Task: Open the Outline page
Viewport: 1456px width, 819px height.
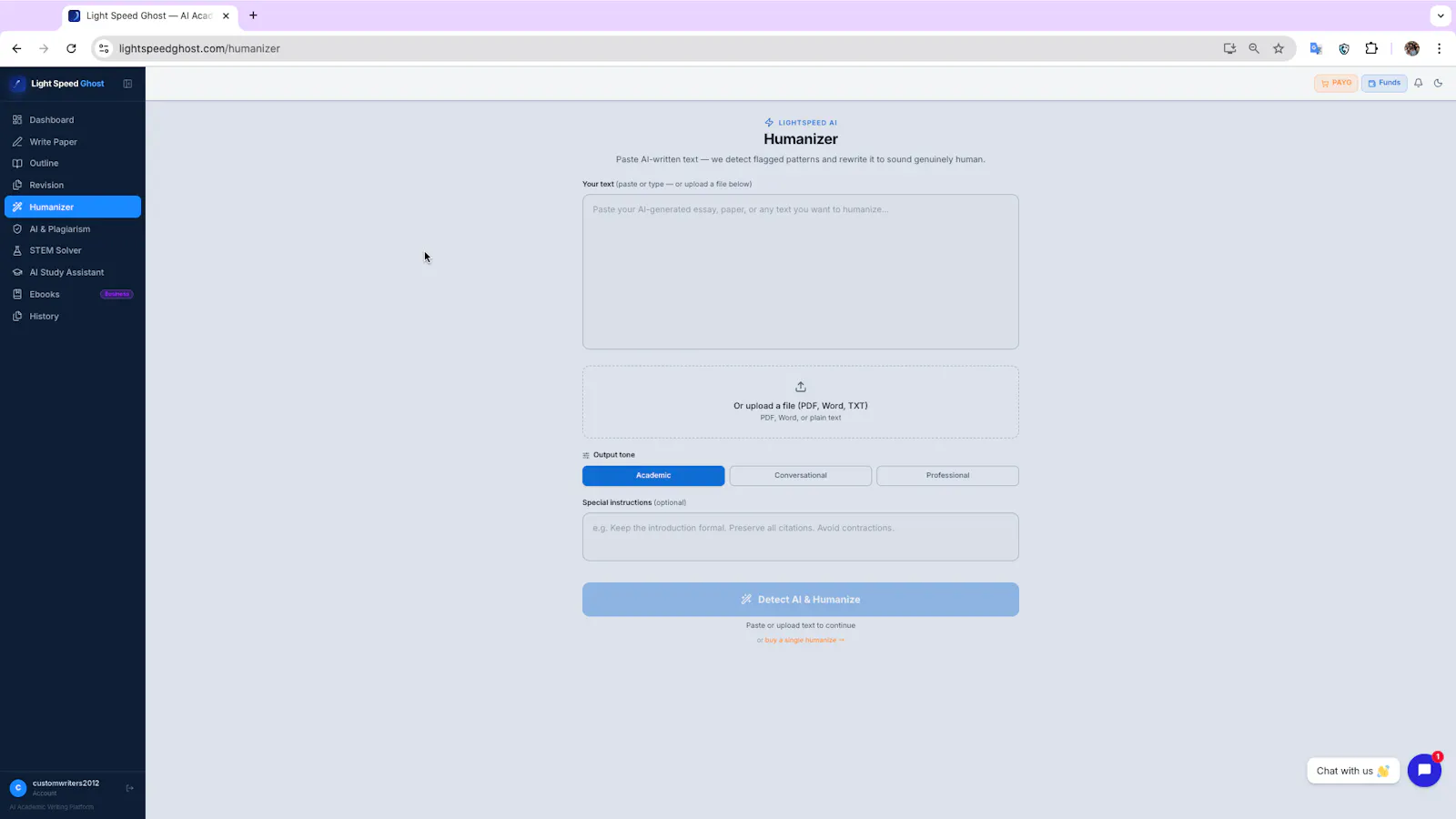Action: pyautogui.click(x=73, y=164)
